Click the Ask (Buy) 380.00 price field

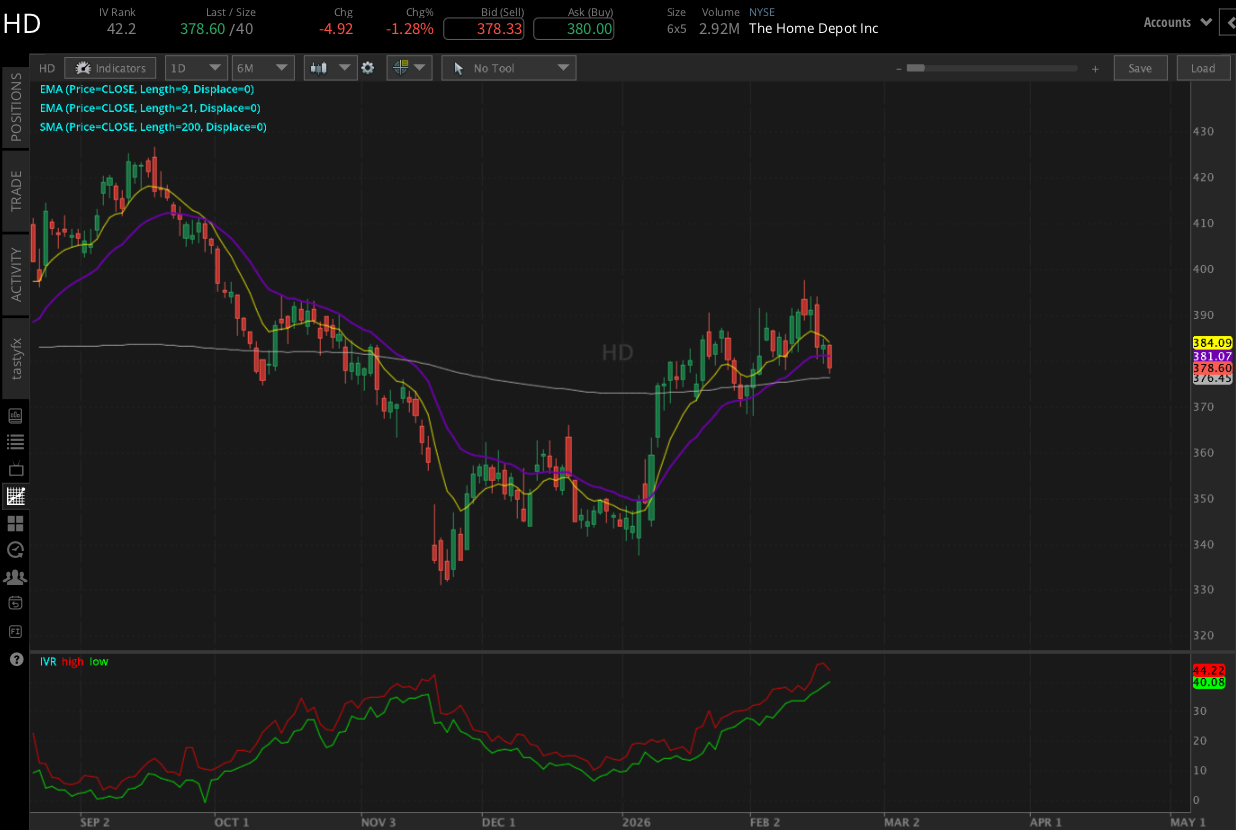(573, 29)
